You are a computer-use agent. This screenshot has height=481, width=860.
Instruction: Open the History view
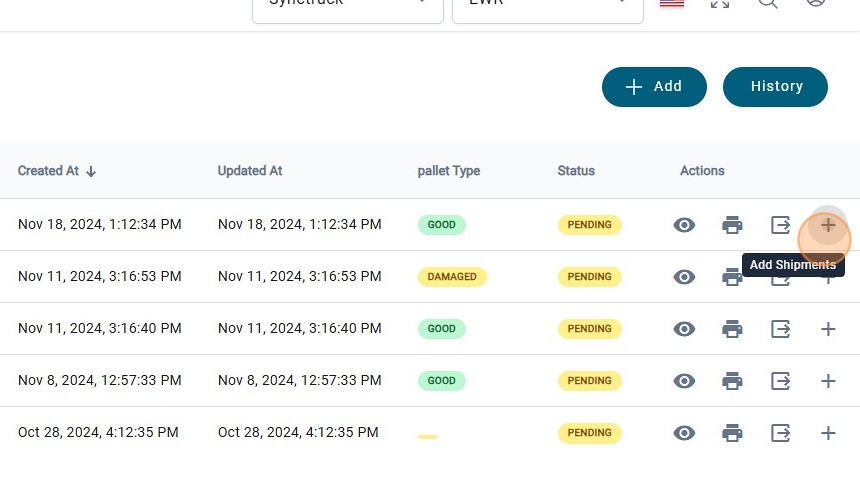pyautogui.click(x=775, y=87)
